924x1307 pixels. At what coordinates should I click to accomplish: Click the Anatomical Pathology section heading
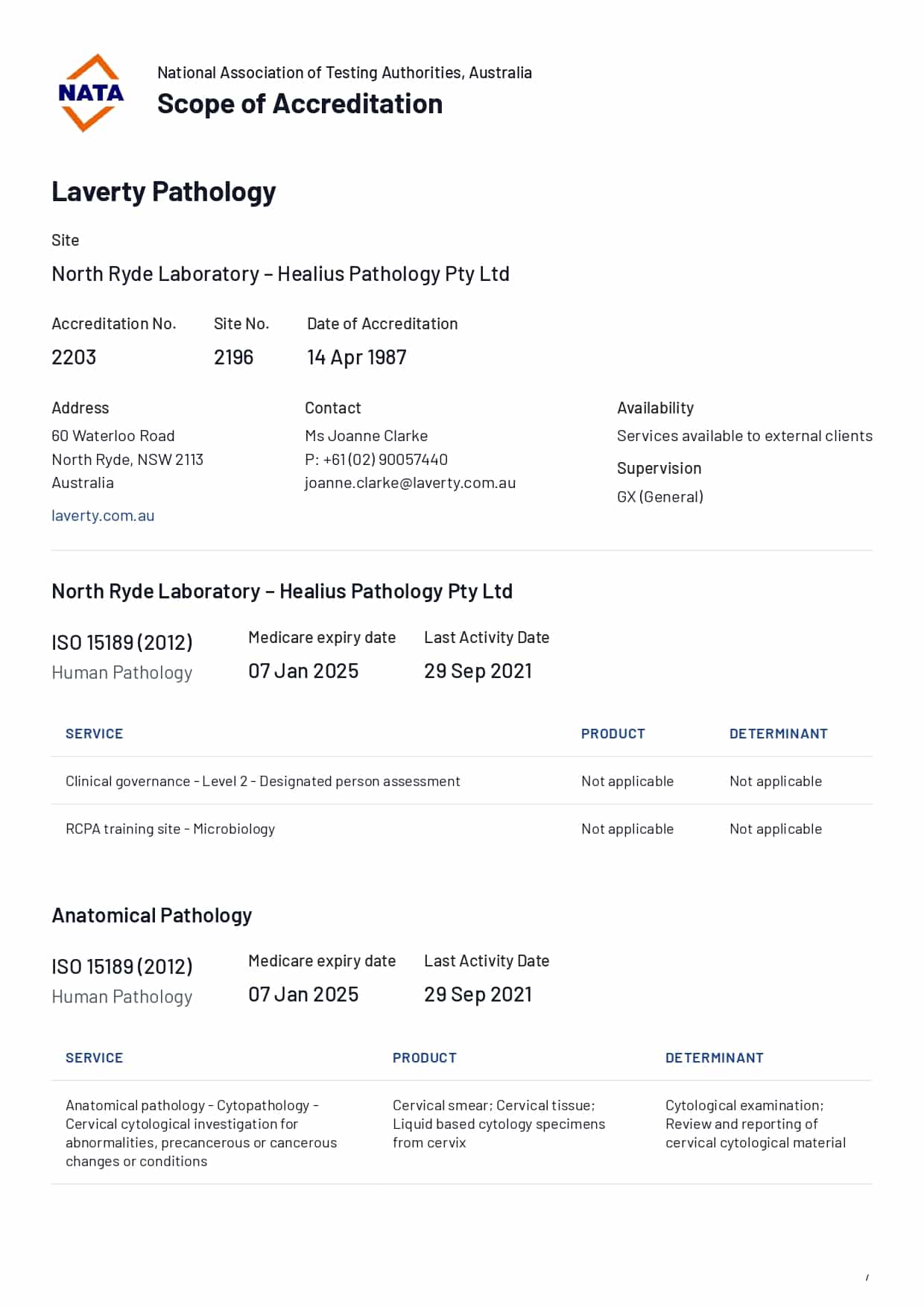point(151,915)
